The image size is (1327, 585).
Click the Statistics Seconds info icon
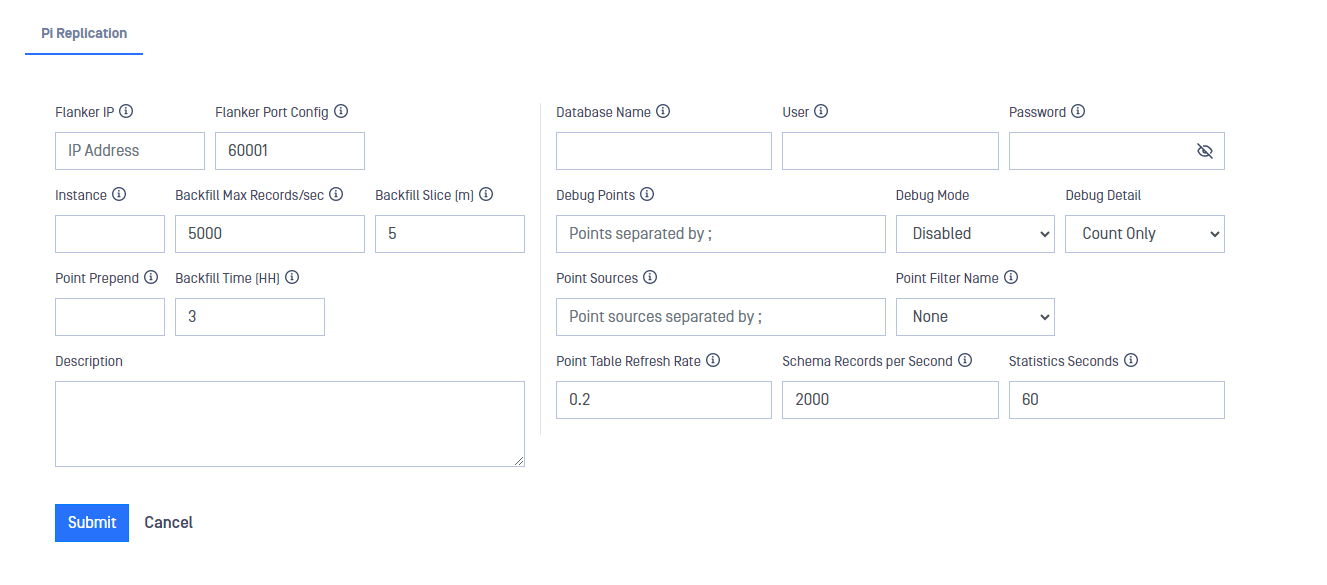tap(1131, 361)
